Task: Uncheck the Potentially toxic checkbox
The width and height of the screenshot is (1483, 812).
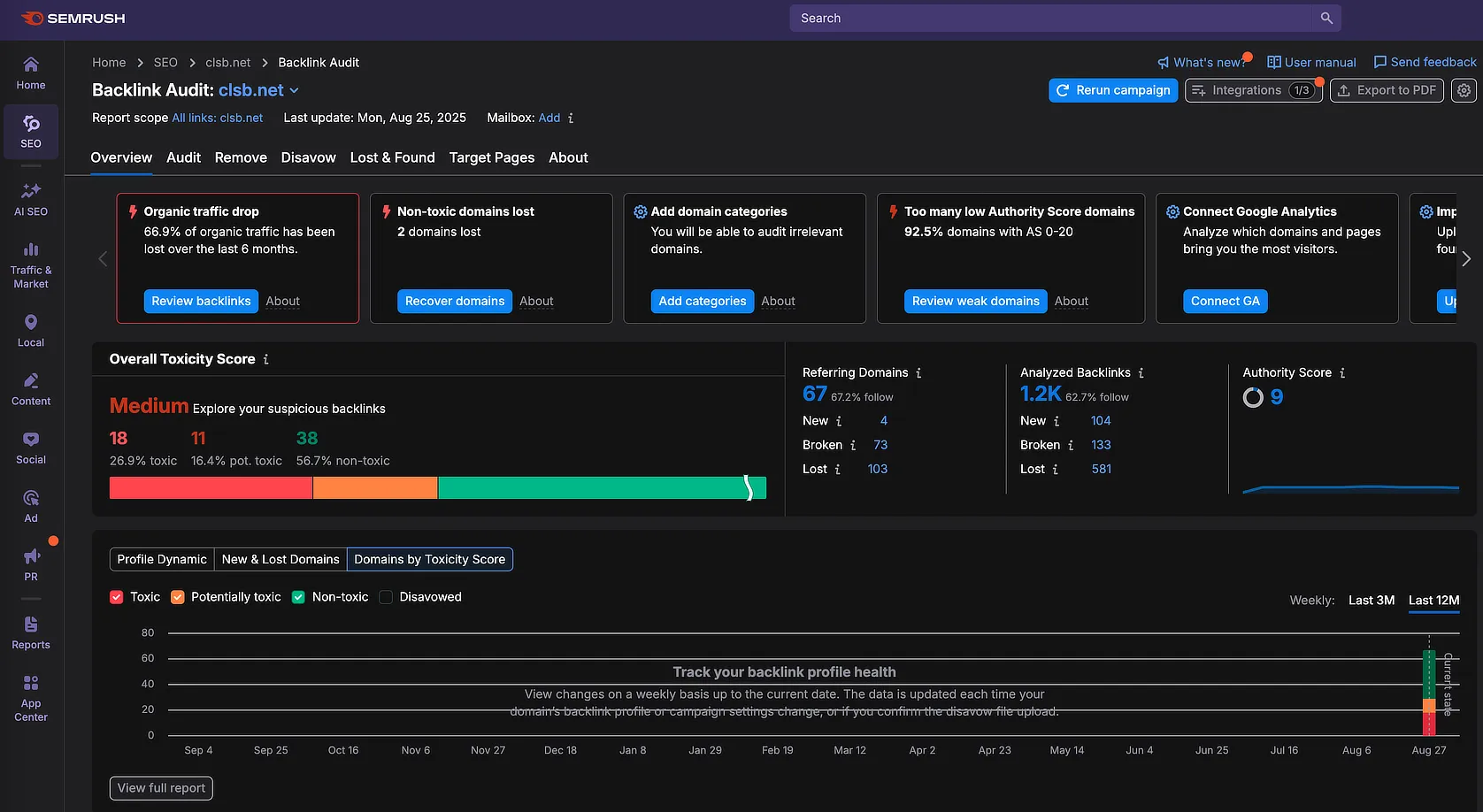Action: [178, 597]
